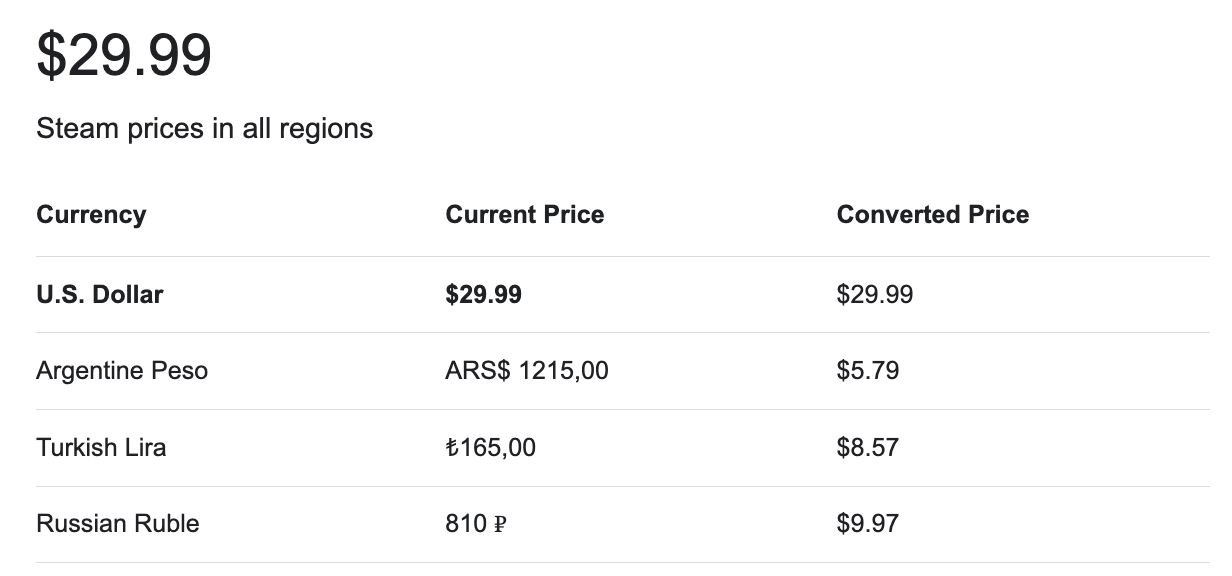This screenshot has height=576, width=1232.
Task: Select the Russian Ruble row label
Action: tap(118, 524)
